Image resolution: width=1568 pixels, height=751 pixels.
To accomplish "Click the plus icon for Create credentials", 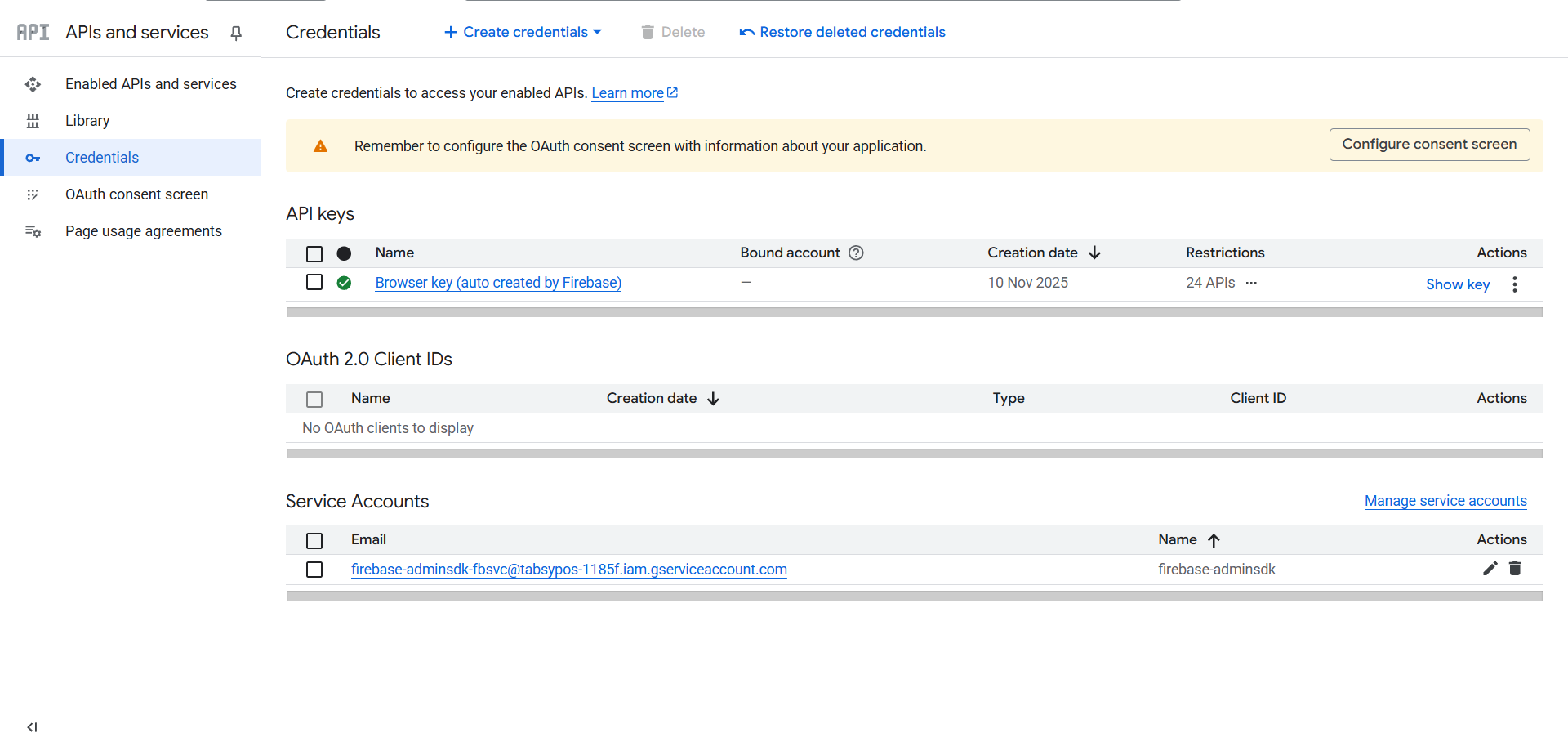I will click(x=451, y=32).
